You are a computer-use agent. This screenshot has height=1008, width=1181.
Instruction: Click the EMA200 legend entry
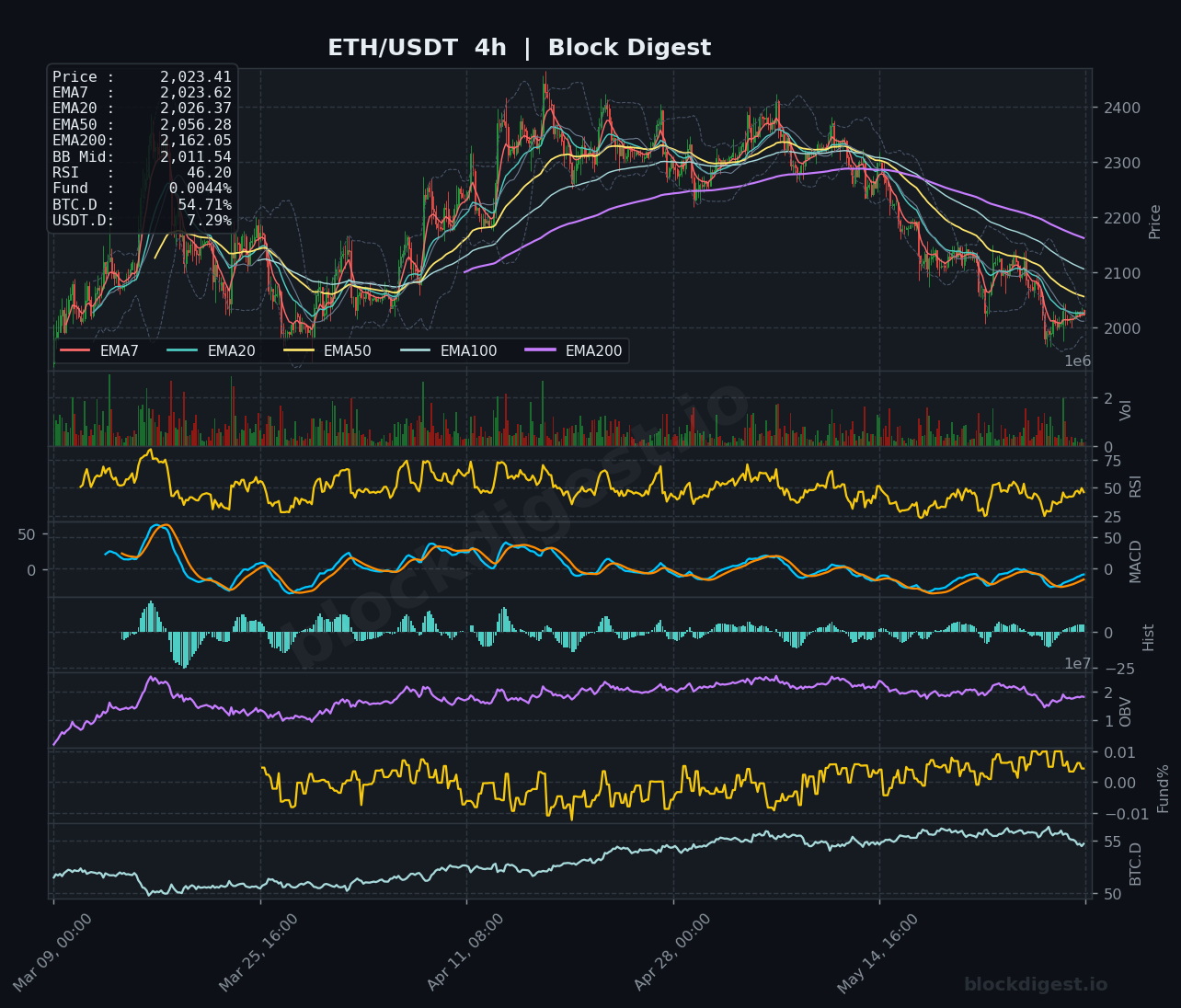pos(574,350)
